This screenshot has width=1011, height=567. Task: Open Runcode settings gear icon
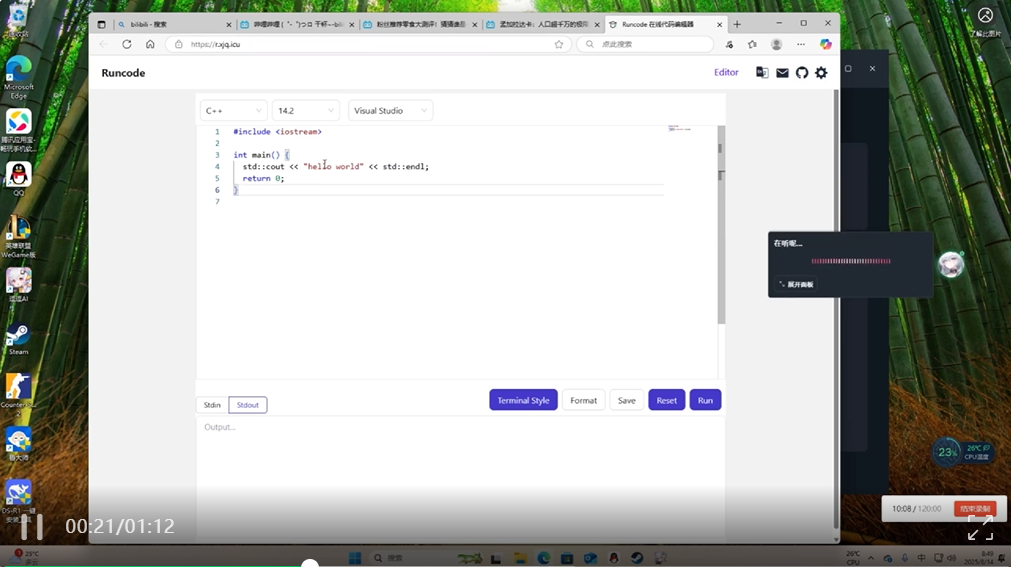tap(821, 73)
